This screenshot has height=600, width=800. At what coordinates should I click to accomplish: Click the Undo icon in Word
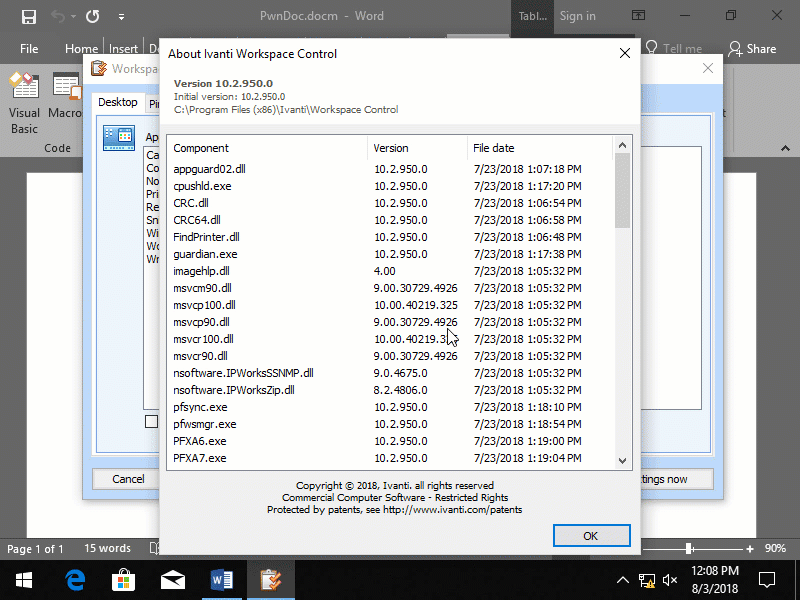point(58,16)
